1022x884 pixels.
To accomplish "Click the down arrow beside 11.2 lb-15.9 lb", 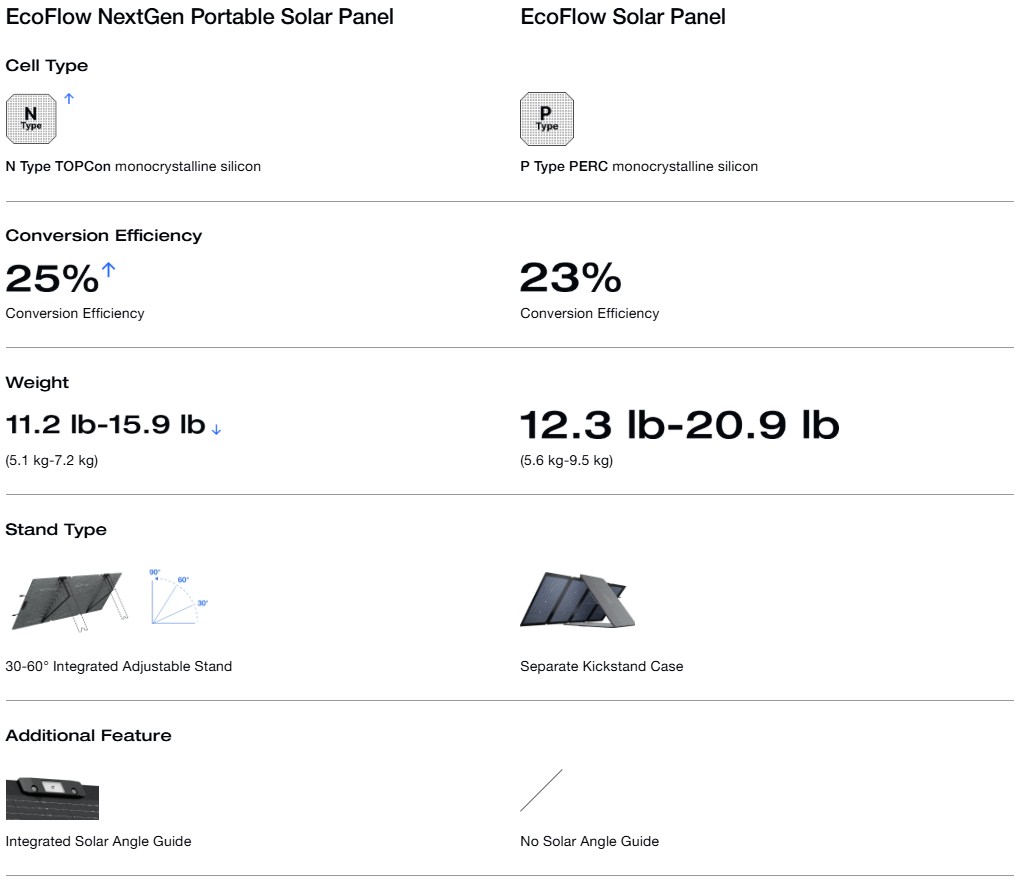I will 216,430.
